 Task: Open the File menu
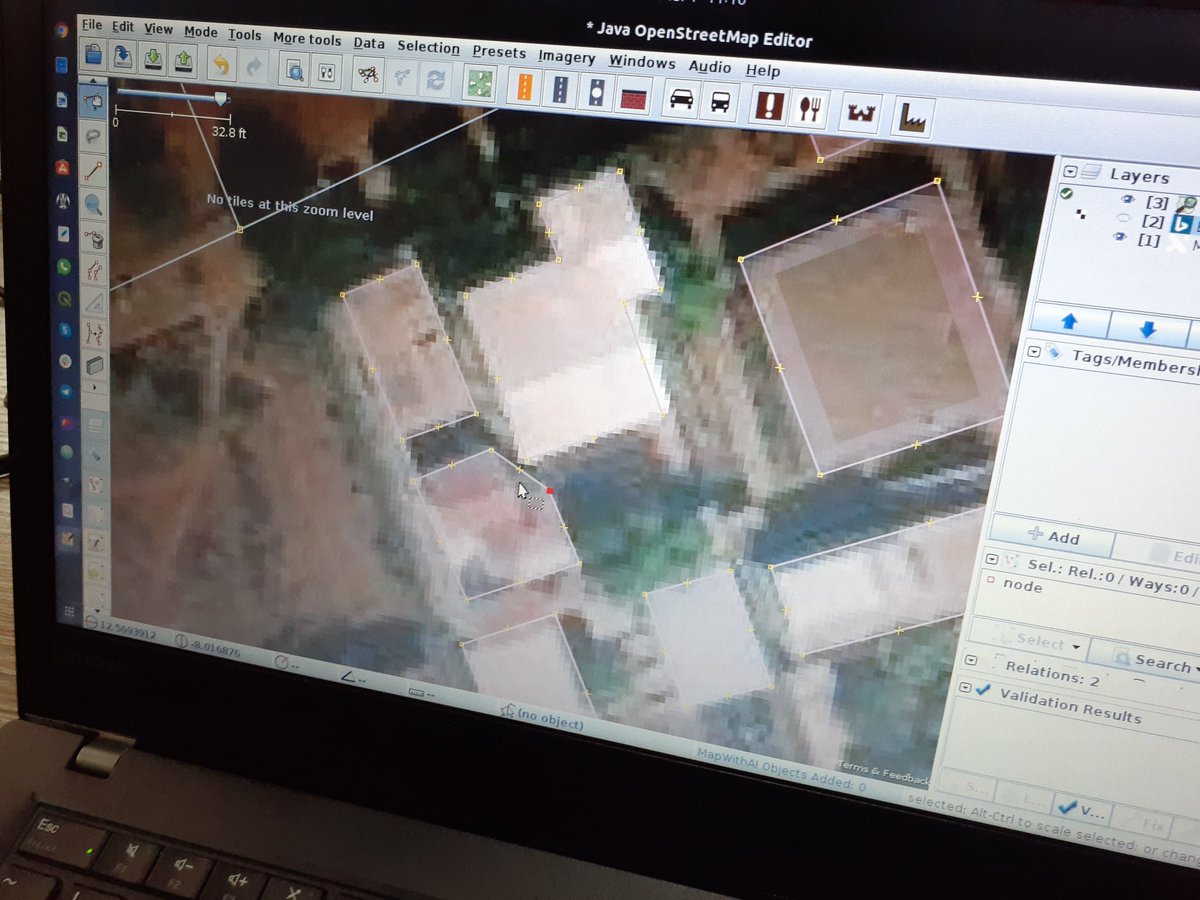pos(92,24)
